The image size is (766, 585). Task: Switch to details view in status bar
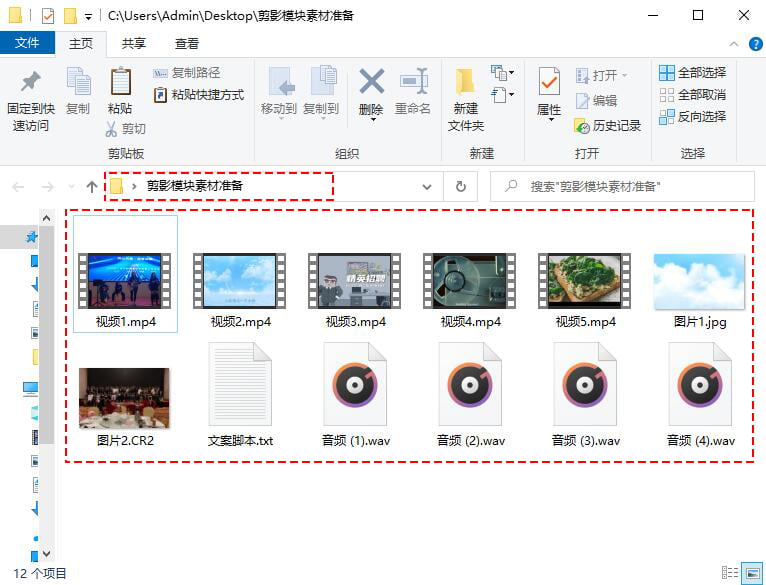(729, 573)
